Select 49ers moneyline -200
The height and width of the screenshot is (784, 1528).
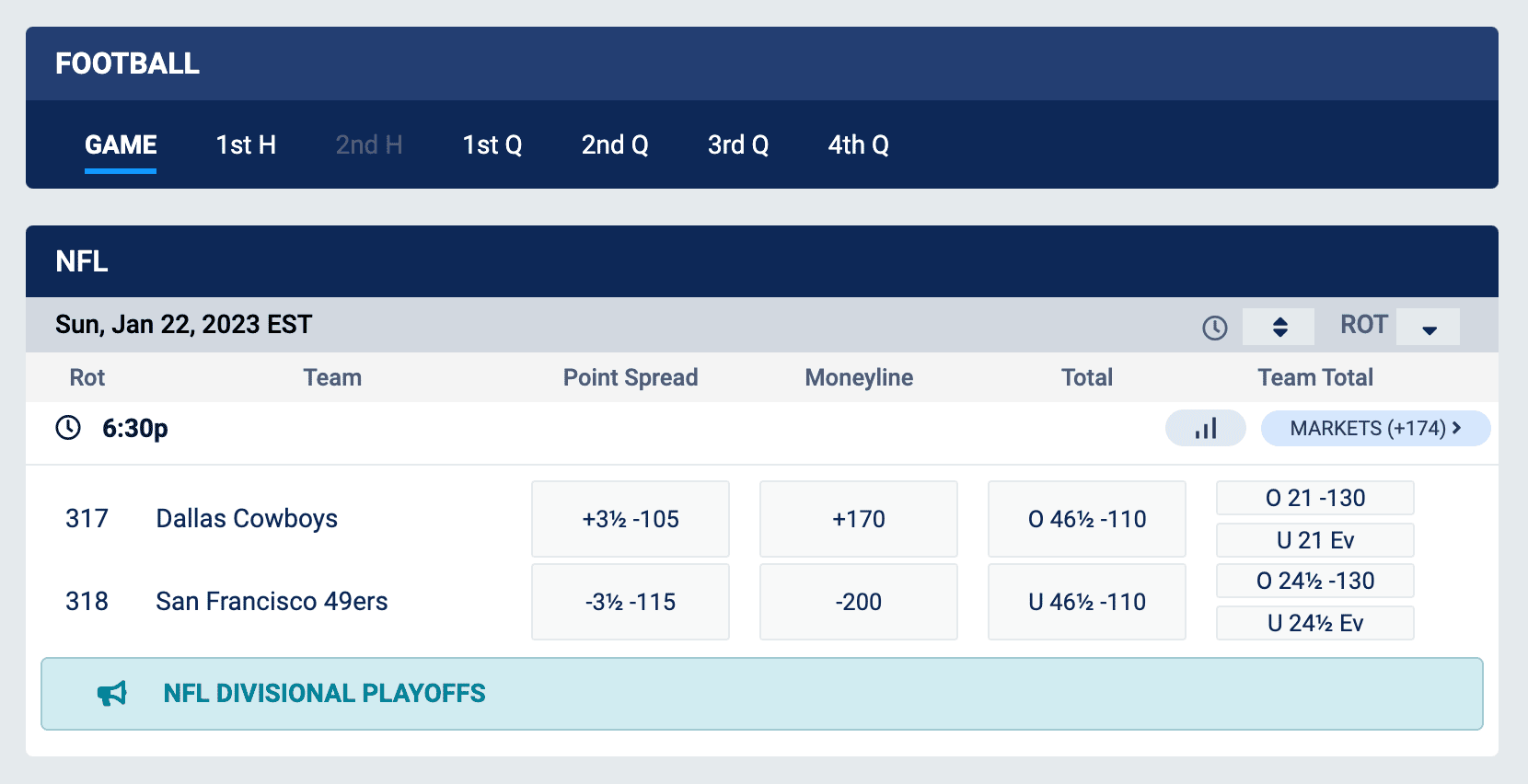[858, 601]
